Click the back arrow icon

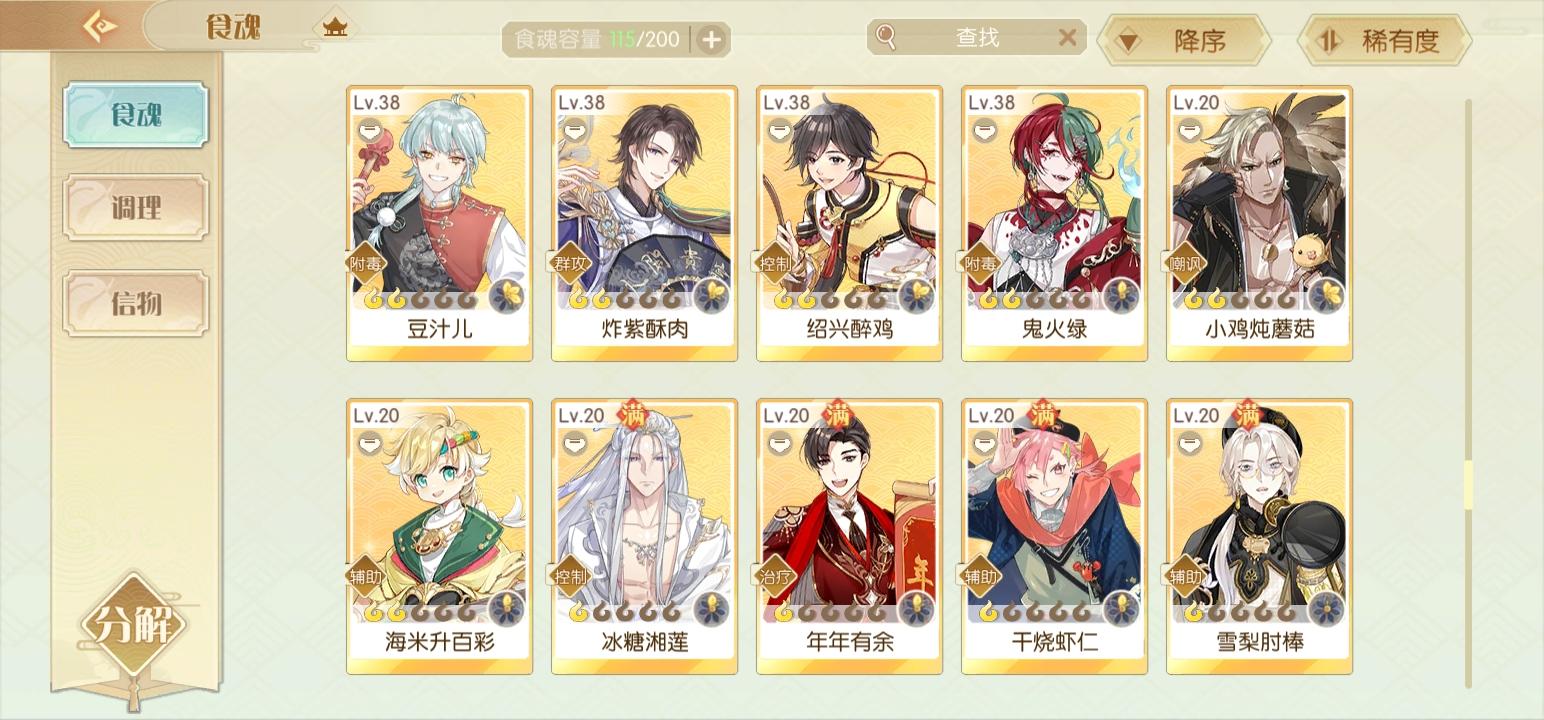98,26
